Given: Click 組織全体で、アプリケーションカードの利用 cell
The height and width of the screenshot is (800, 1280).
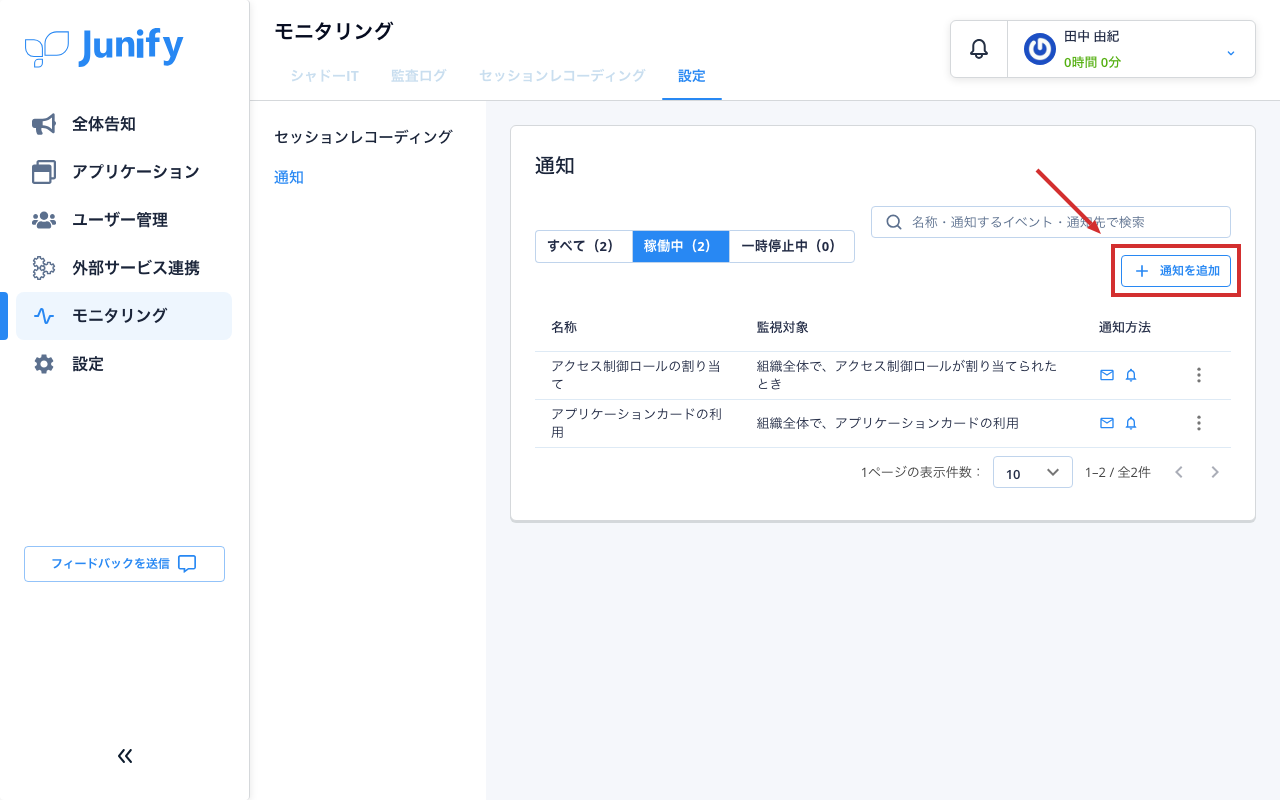Looking at the screenshot, I should click(888, 423).
